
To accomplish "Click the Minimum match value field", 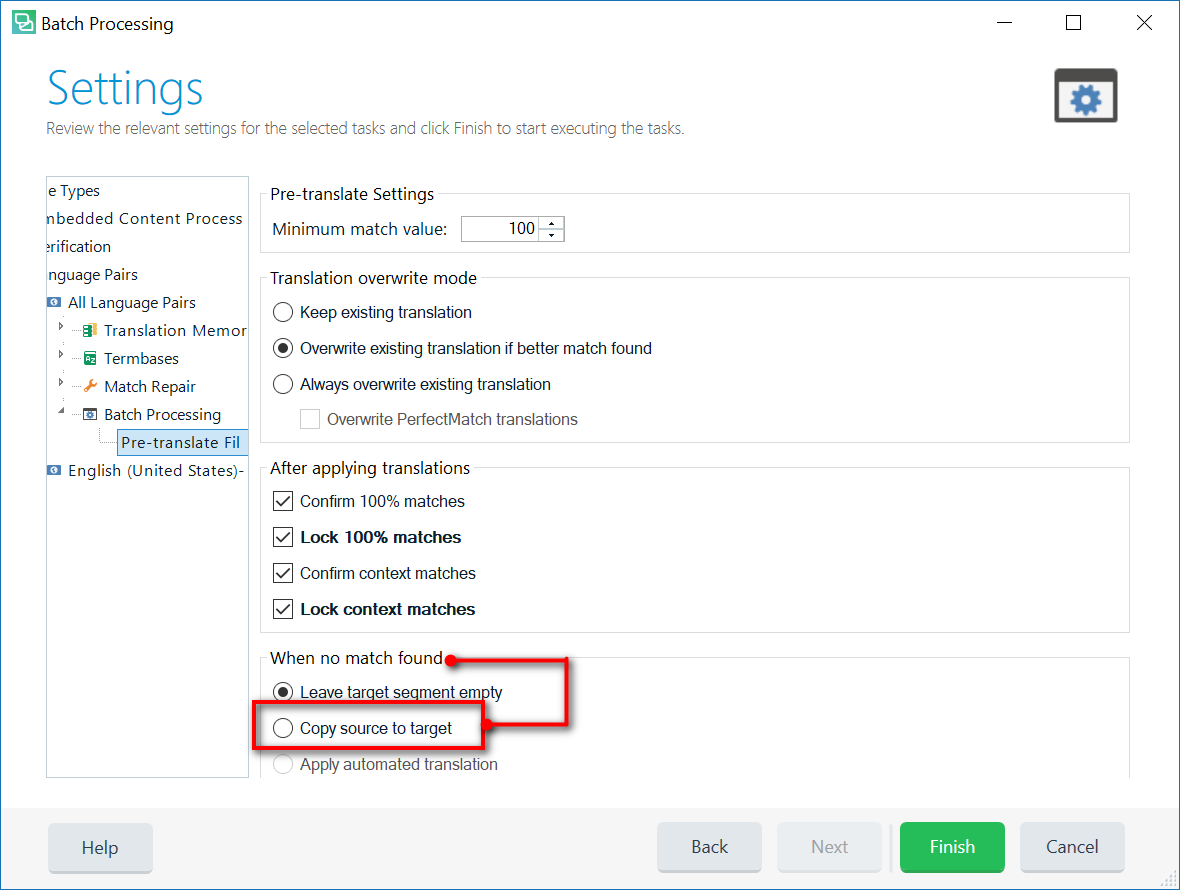I will (x=500, y=229).
